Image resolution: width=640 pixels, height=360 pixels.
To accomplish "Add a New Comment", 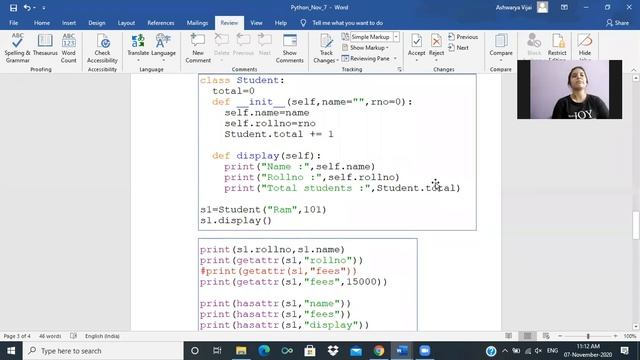I will [198, 48].
